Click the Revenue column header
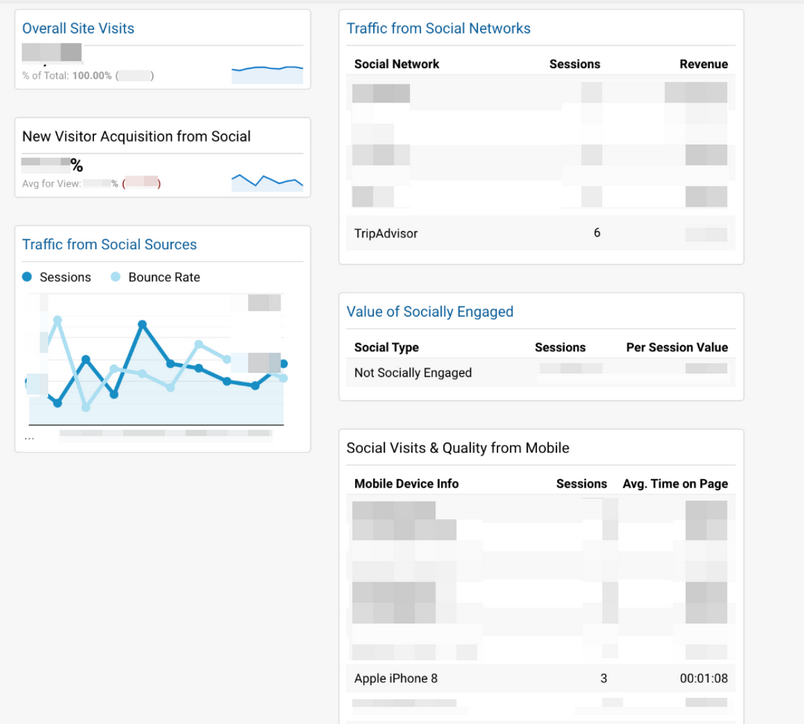 point(703,64)
